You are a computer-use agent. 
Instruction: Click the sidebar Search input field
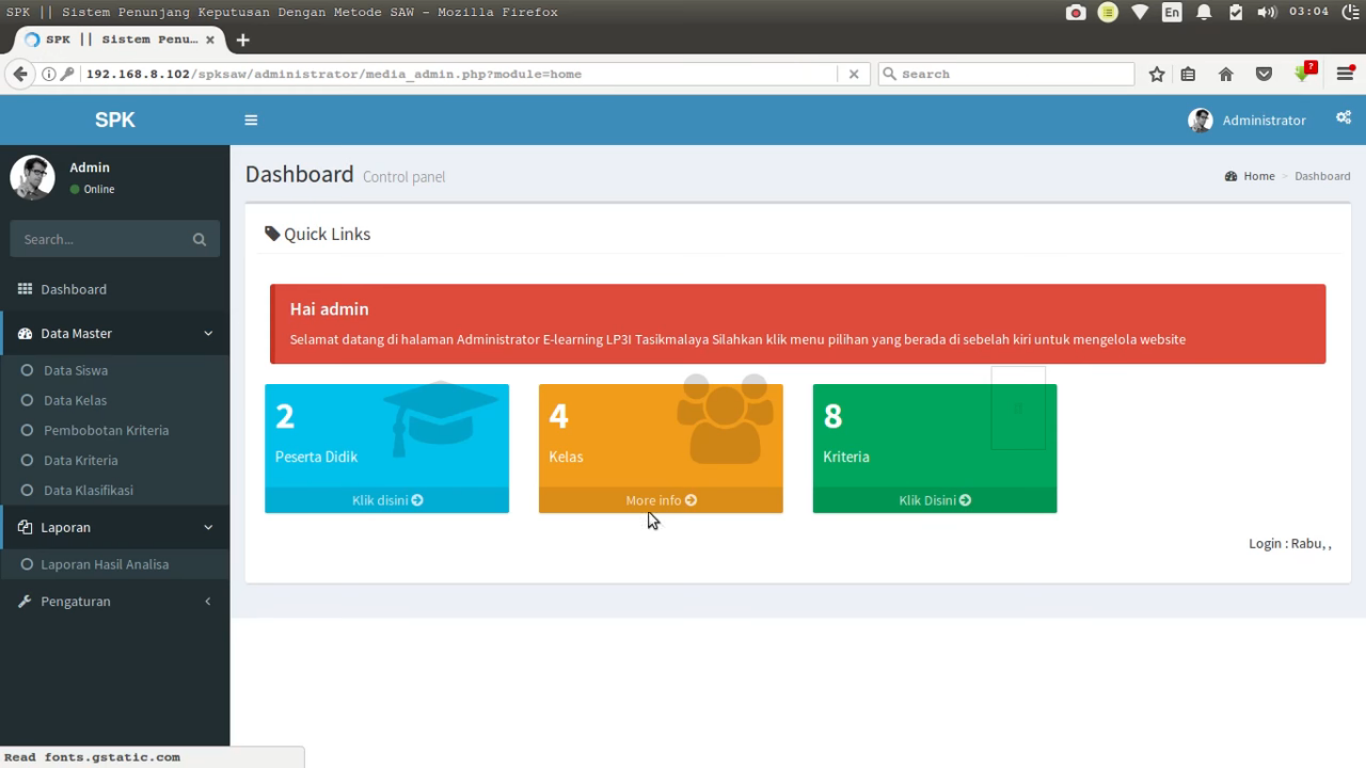click(x=100, y=240)
